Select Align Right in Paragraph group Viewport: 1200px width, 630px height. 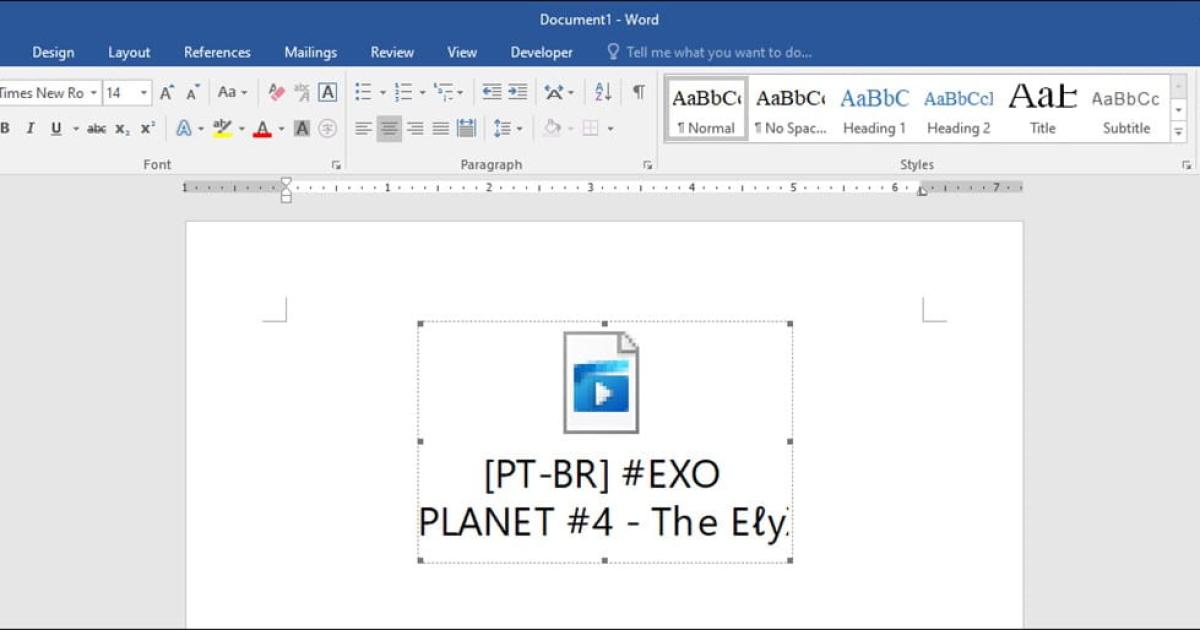(415, 128)
